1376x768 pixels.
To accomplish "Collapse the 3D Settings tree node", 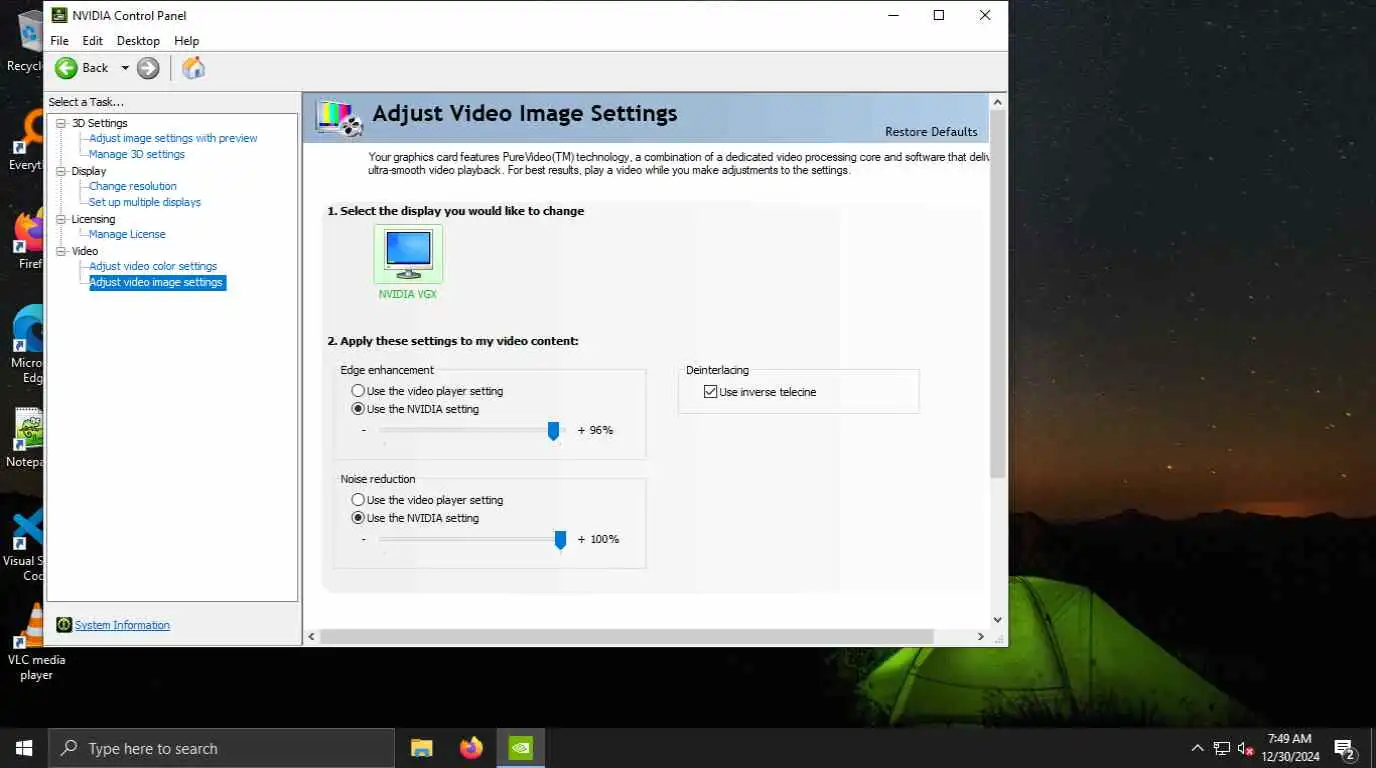I will click(61, 123).
